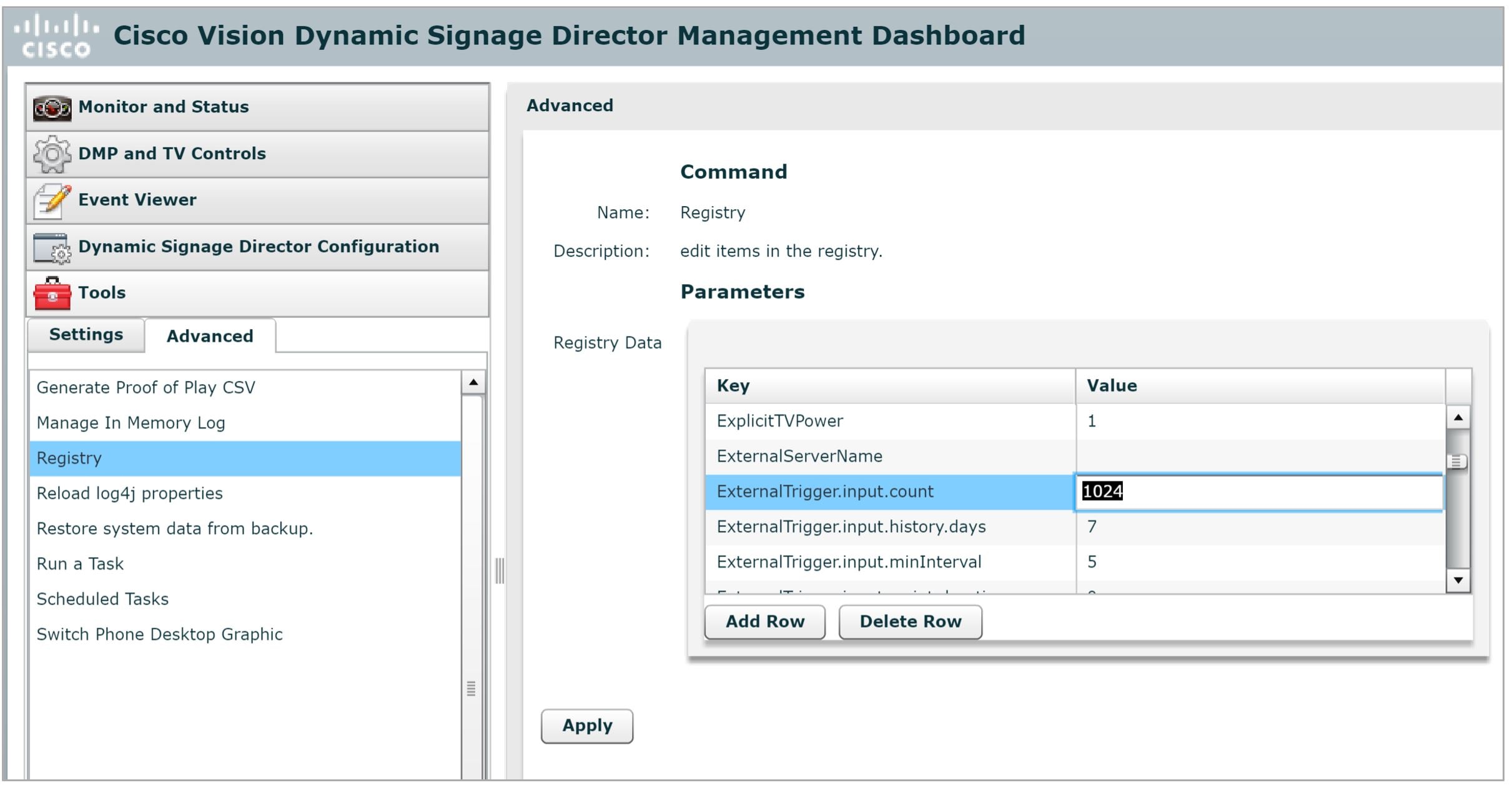Click the Delete Row button

[911, 622]
